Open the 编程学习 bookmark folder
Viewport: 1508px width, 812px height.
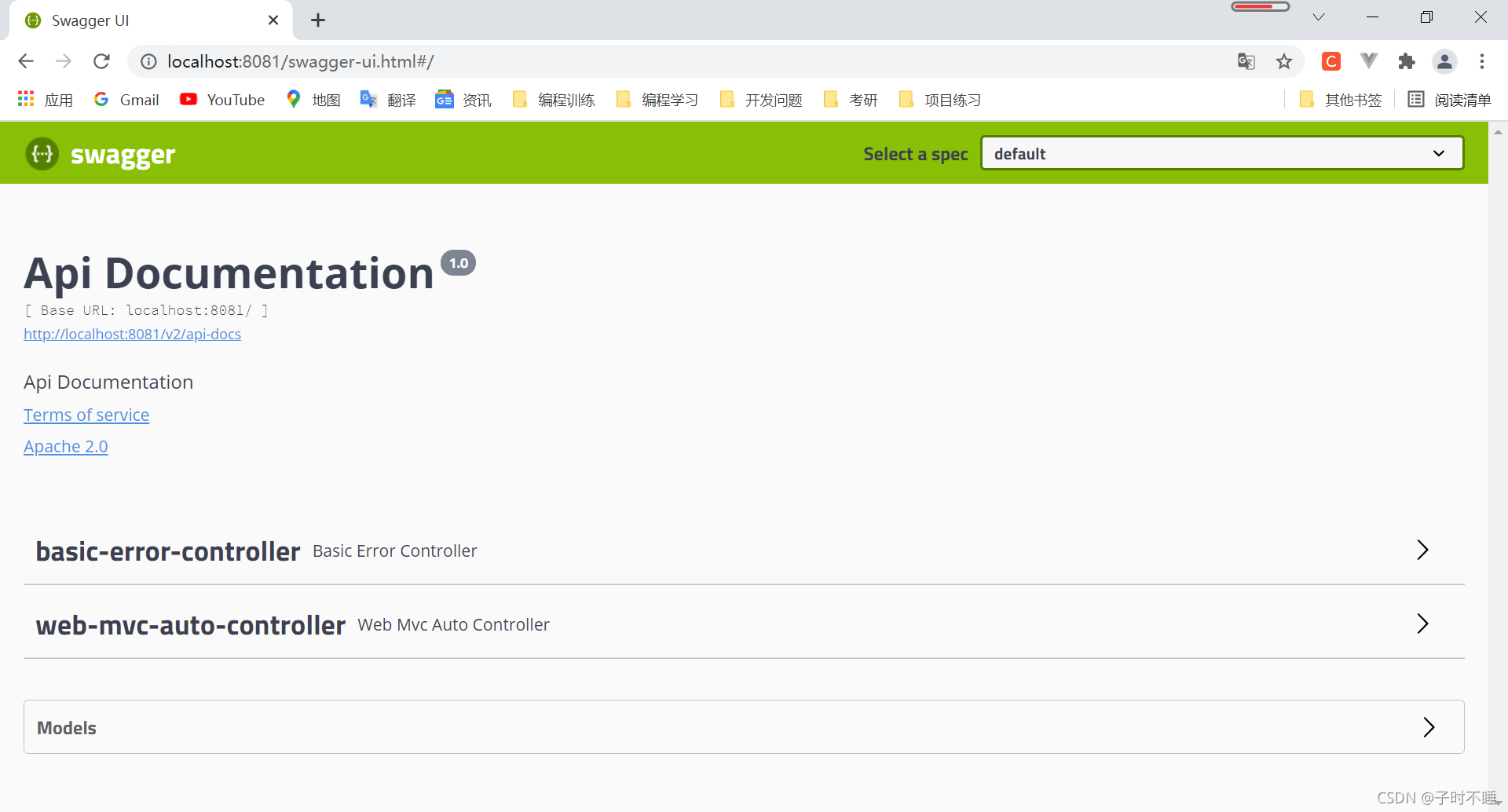657,100
